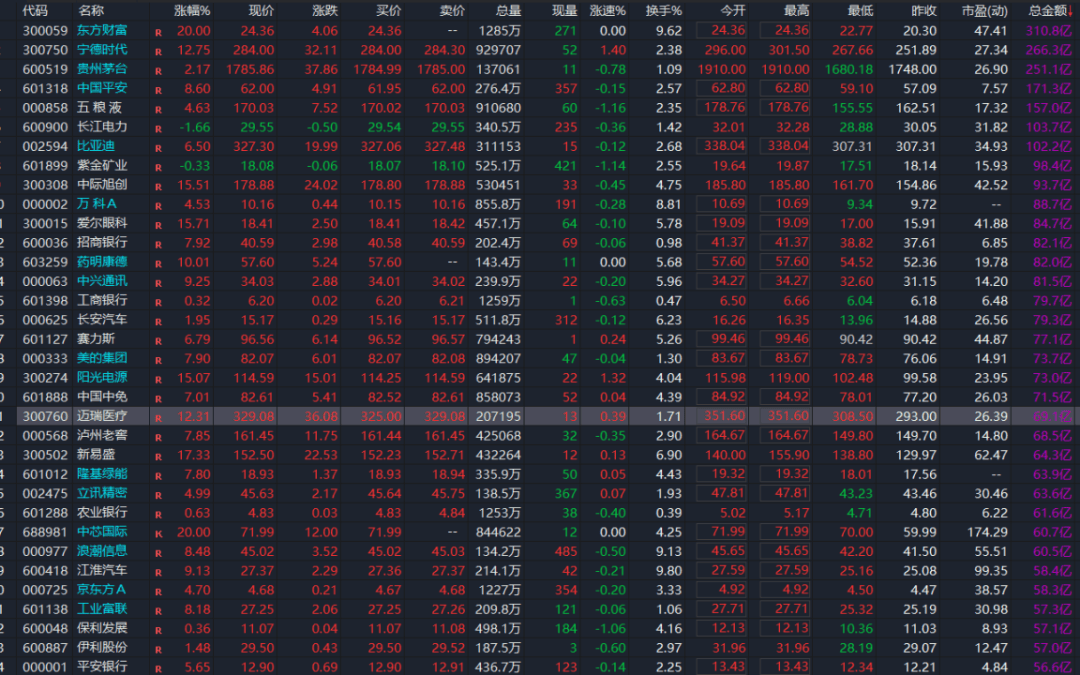The width and height of the screenshot is (1080, 675).
Task: Sort by 现价 column header
Action: click(x=261, y=10)
